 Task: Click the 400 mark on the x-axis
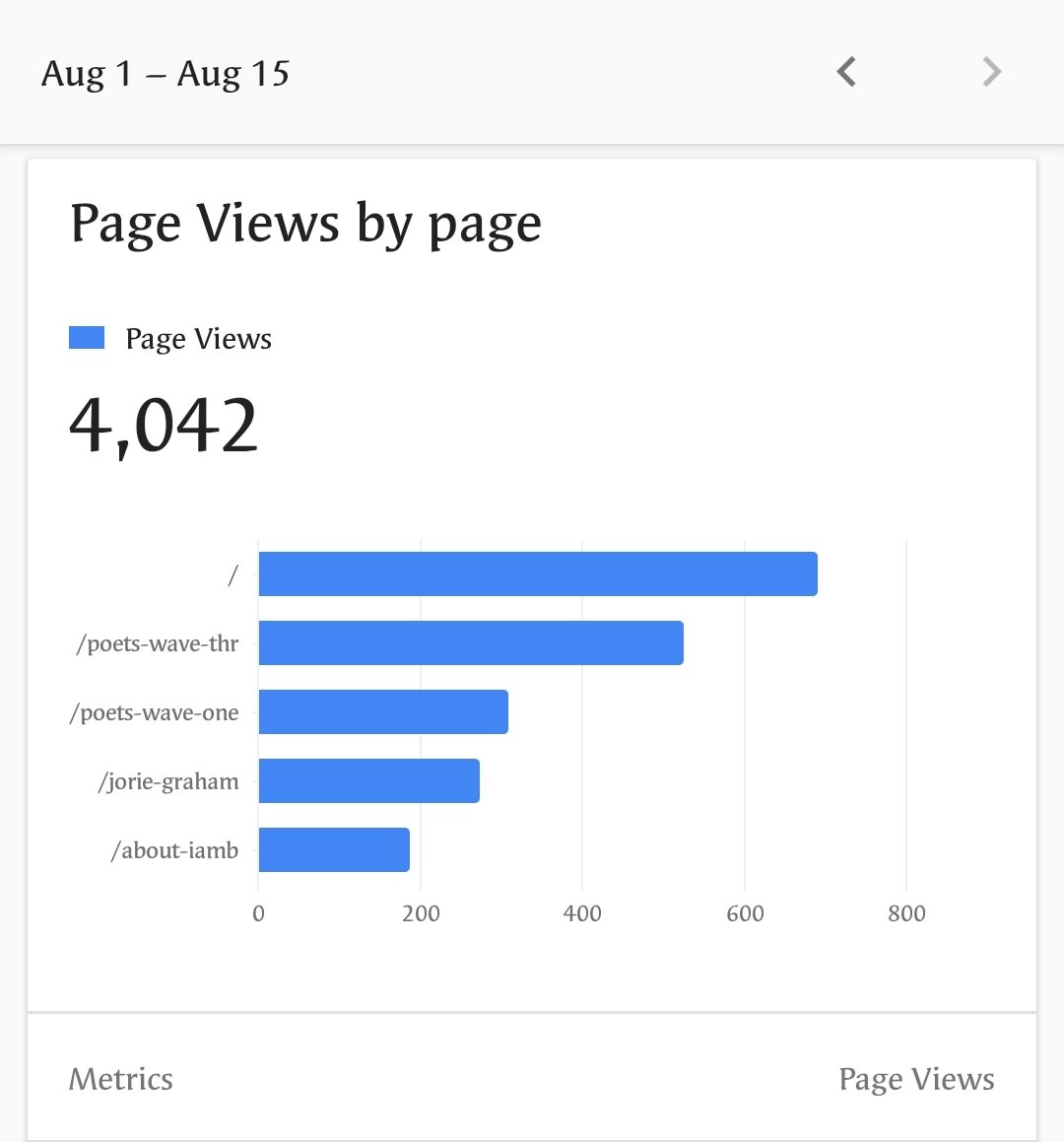(x=583, y=913)
